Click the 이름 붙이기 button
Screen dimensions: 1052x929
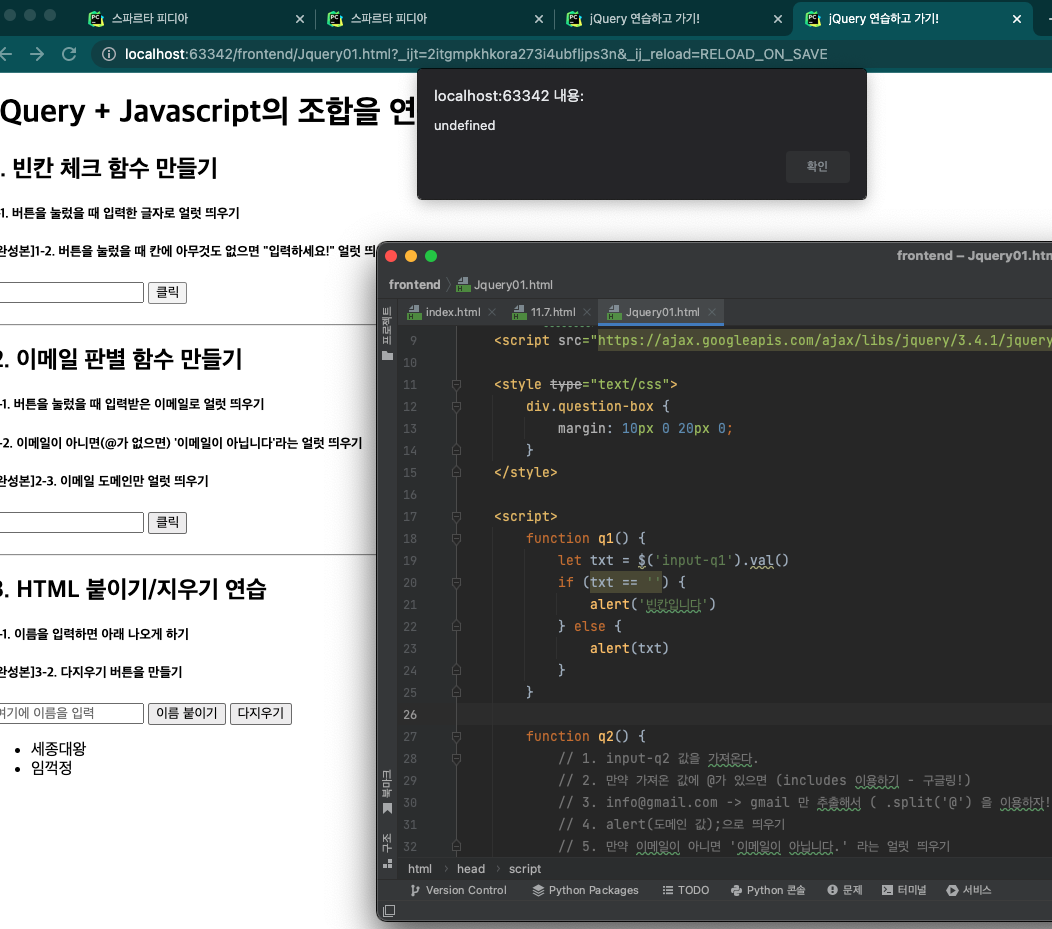pyautogui.click(x=187, y=713)
